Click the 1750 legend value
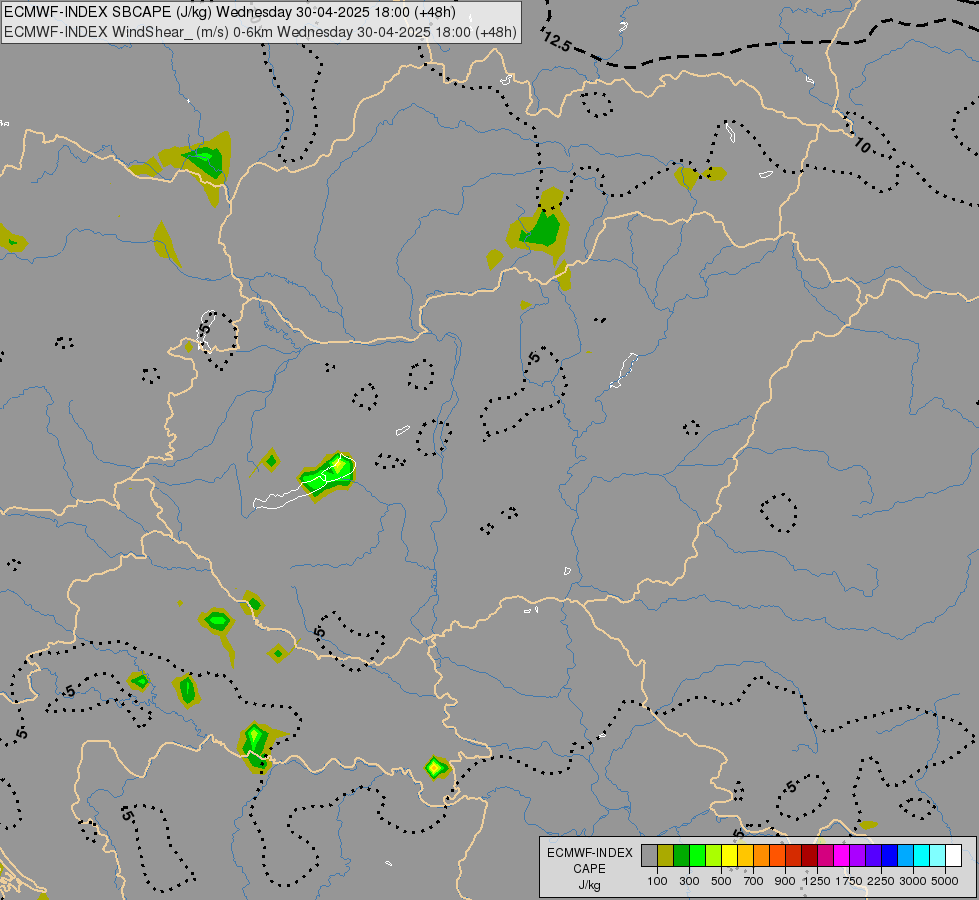This screenshot has height=900, width=979. [849, 881]
